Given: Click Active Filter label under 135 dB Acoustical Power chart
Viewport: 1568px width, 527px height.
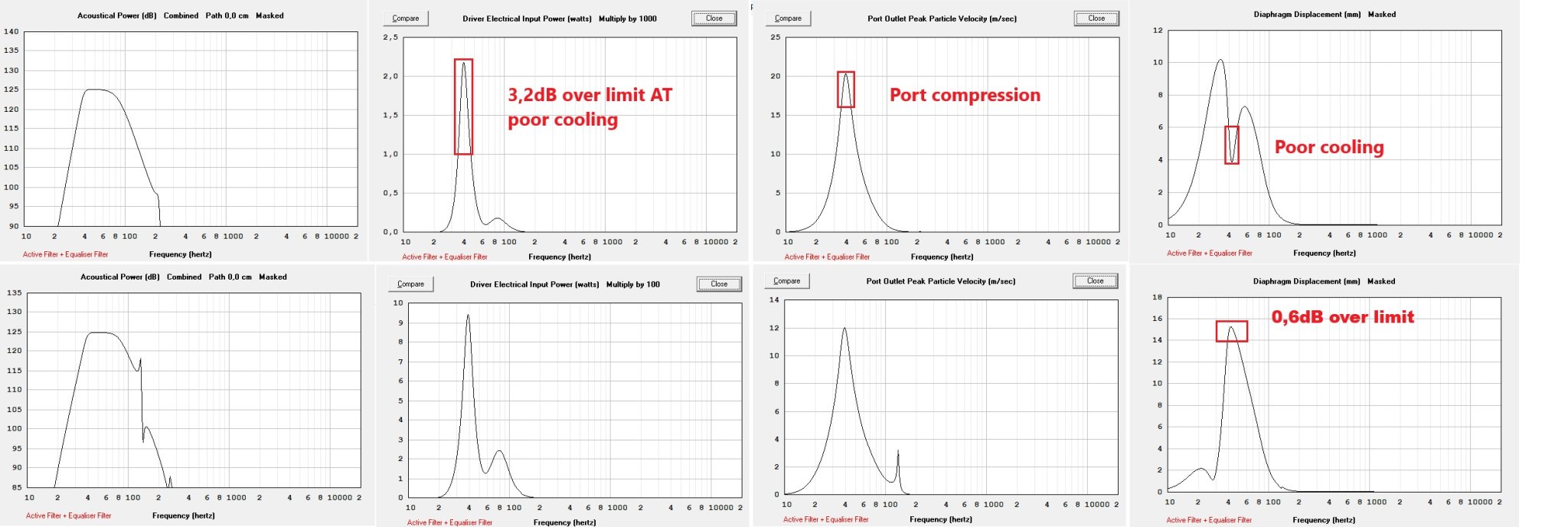Looking at the screenshot, I should click(69, 516).
